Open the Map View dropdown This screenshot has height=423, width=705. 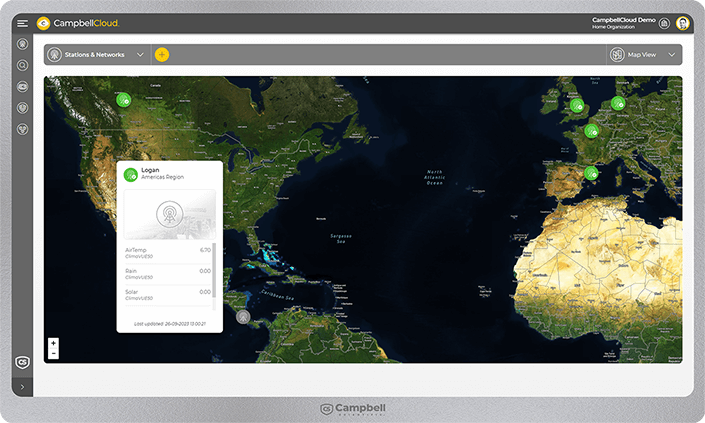point(671,55)
